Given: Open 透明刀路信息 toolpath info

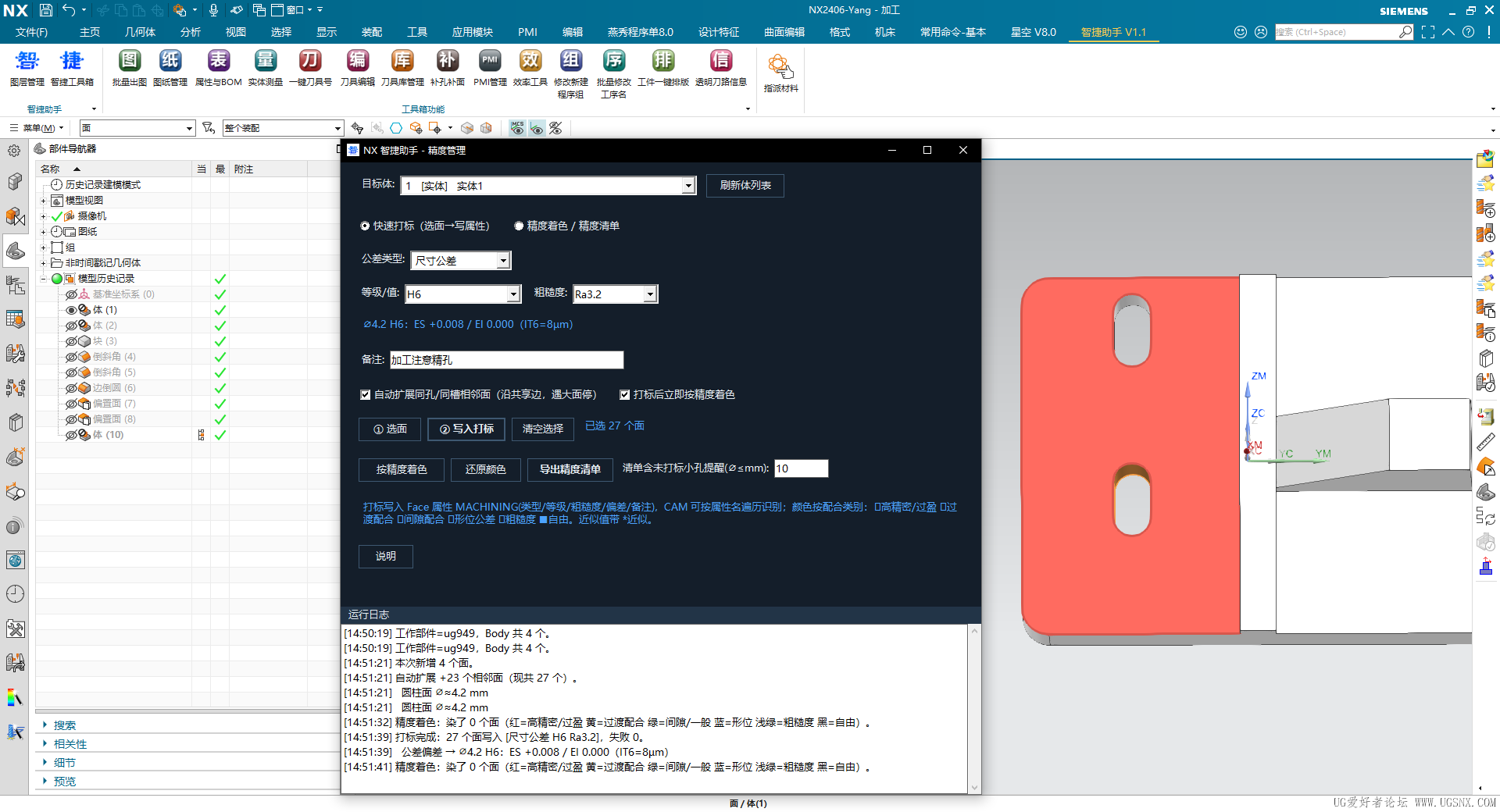Looking at the screenshot, I should [721, 67].
